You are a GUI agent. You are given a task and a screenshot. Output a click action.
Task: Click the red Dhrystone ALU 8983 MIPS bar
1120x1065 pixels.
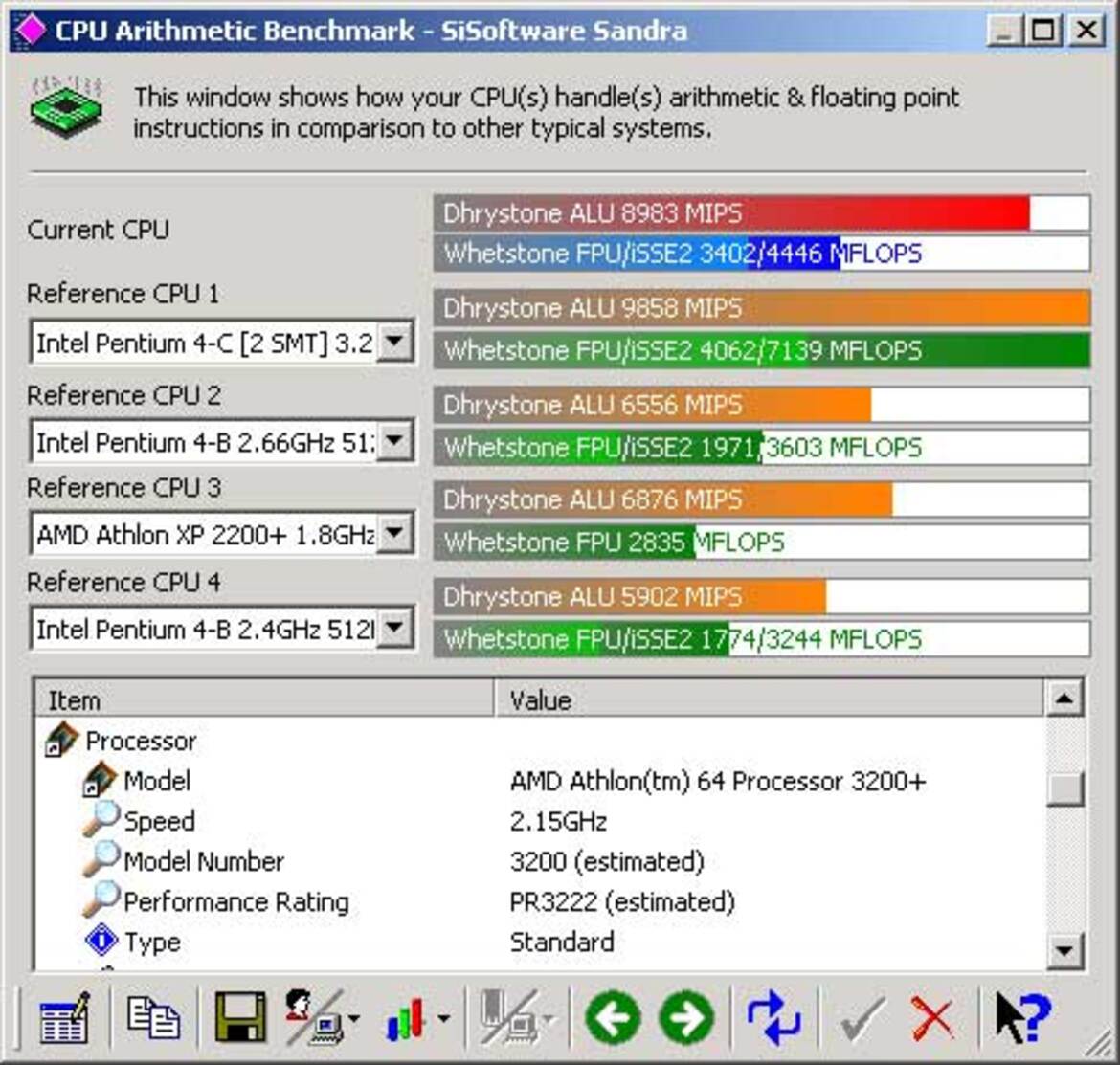[761, 212]
